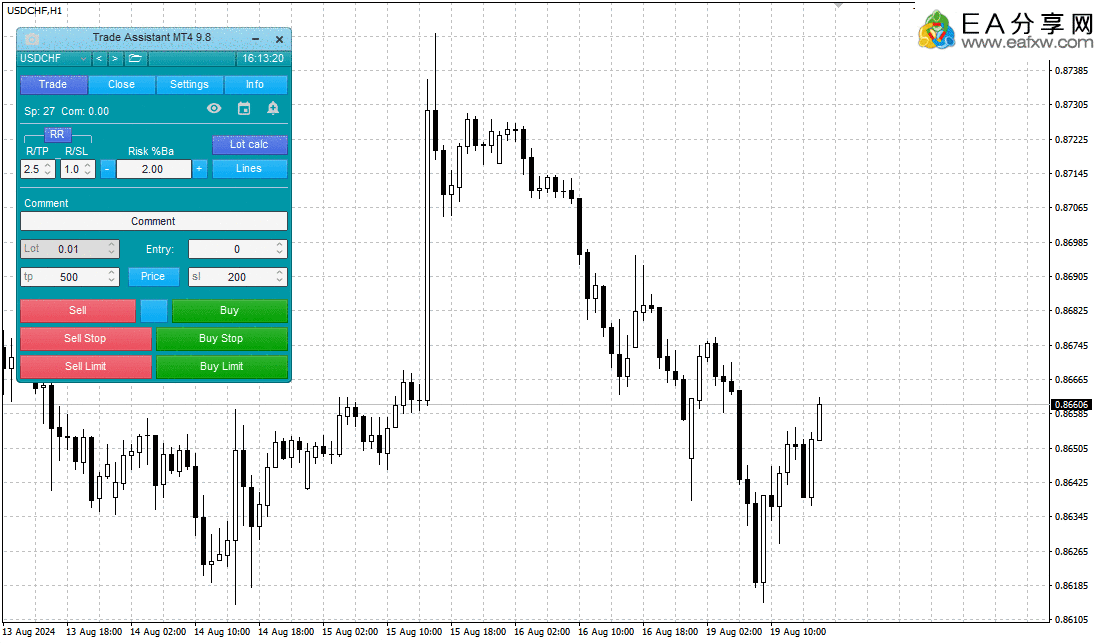Viewport: 1095px width, 643px height.
Task: Click the Risk %Ba value field showing 2.00
Action: point(154,169)
